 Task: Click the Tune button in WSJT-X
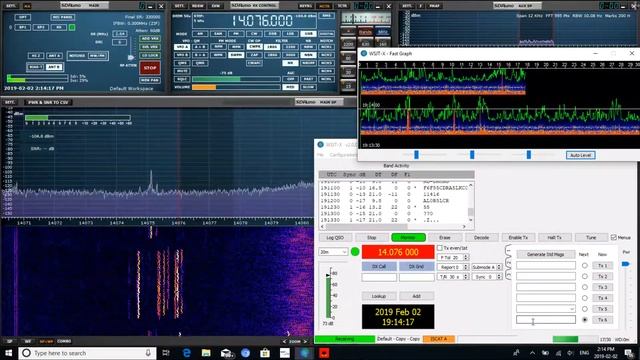click(591, 238)
